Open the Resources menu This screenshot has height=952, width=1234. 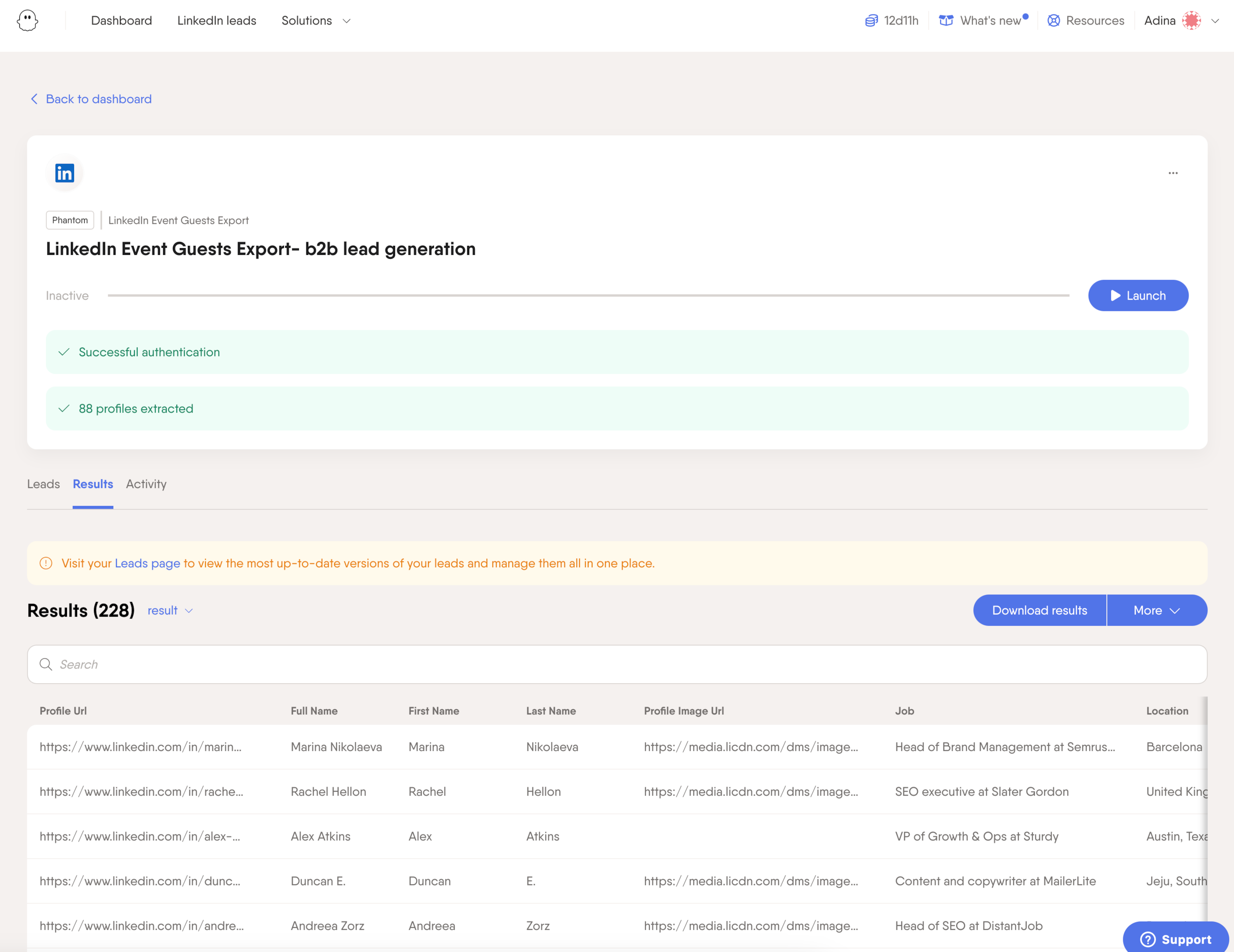pyautogui.click(x=1085, y=21)
